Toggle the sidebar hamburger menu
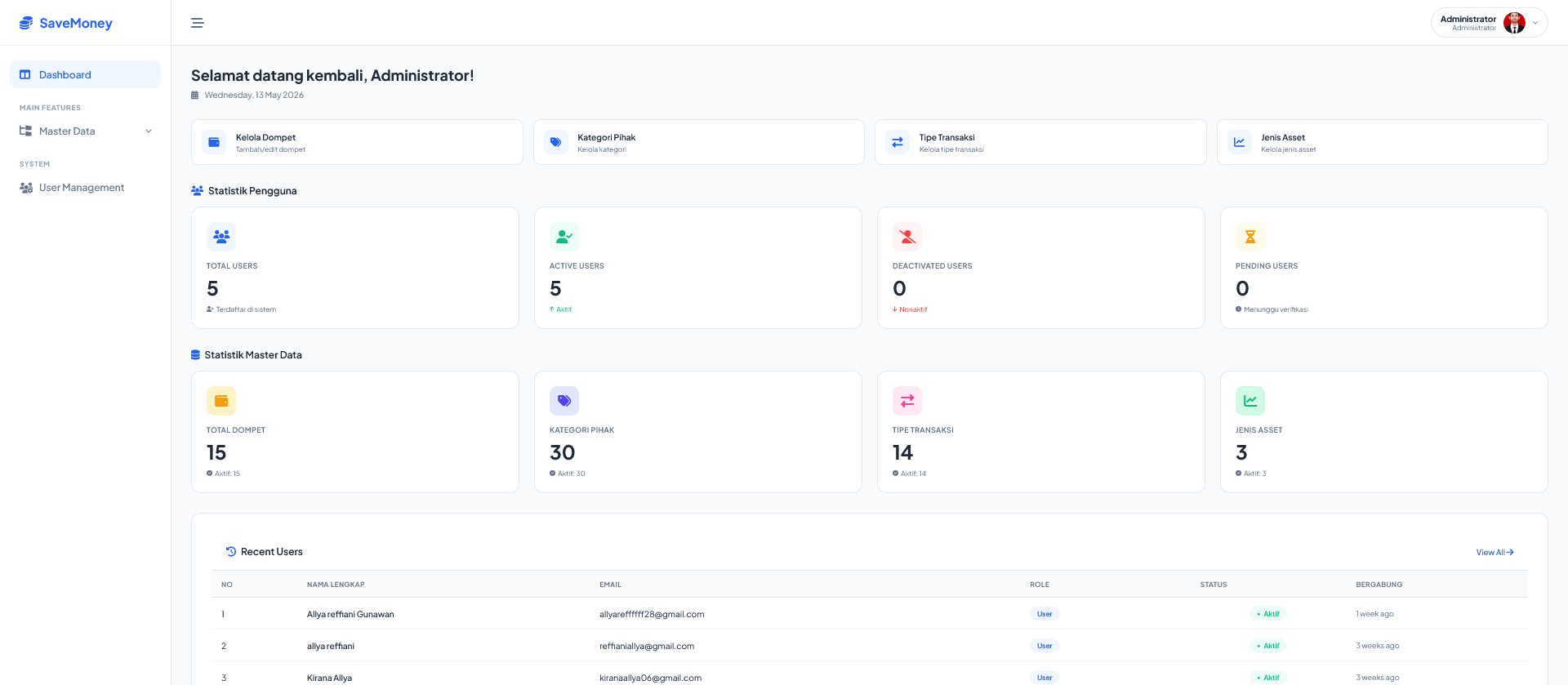The width and height of the screenshot is (1568, 685). click(197, 23)
